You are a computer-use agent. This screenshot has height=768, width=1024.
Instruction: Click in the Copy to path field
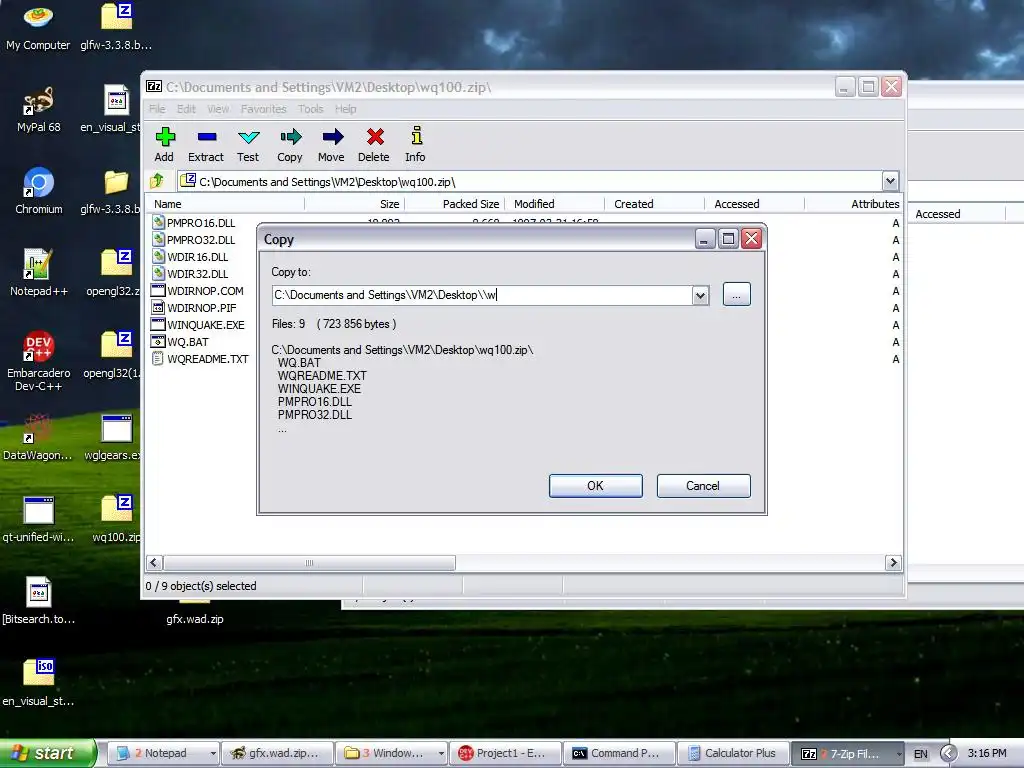(482, 295)
